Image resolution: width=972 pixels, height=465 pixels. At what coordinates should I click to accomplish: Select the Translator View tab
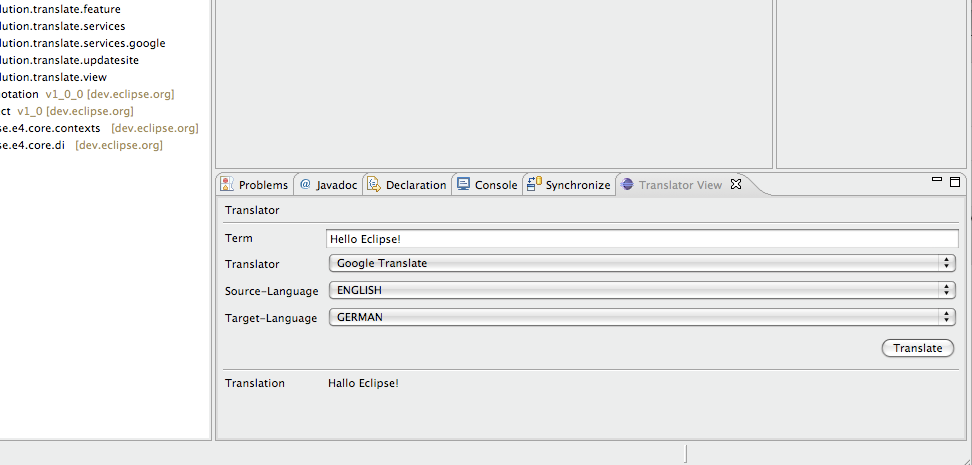click(681, 185)
